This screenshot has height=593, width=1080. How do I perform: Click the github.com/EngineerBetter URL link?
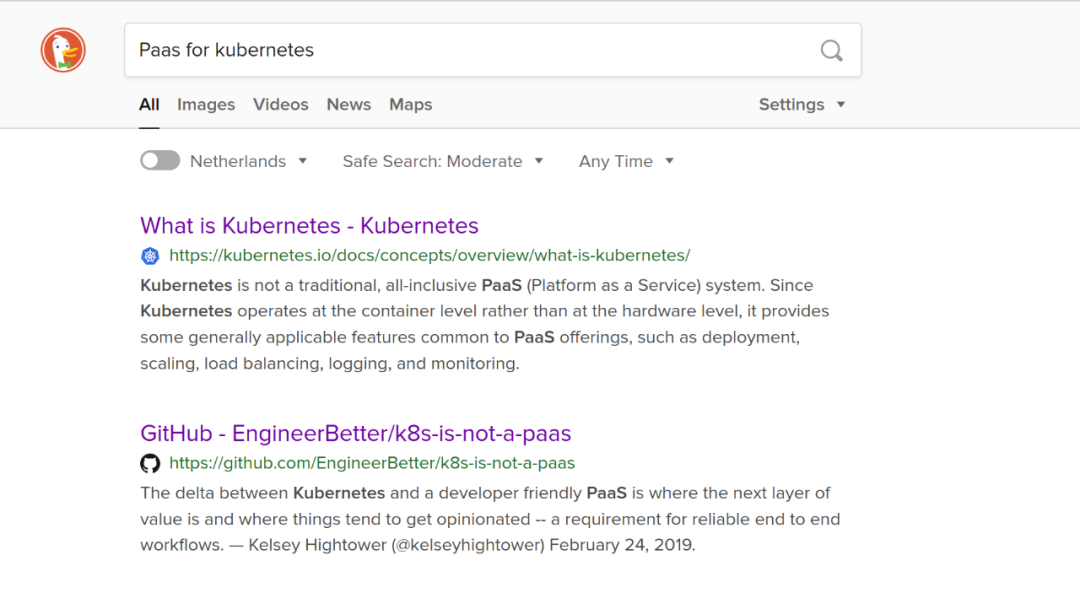(372, 463)
